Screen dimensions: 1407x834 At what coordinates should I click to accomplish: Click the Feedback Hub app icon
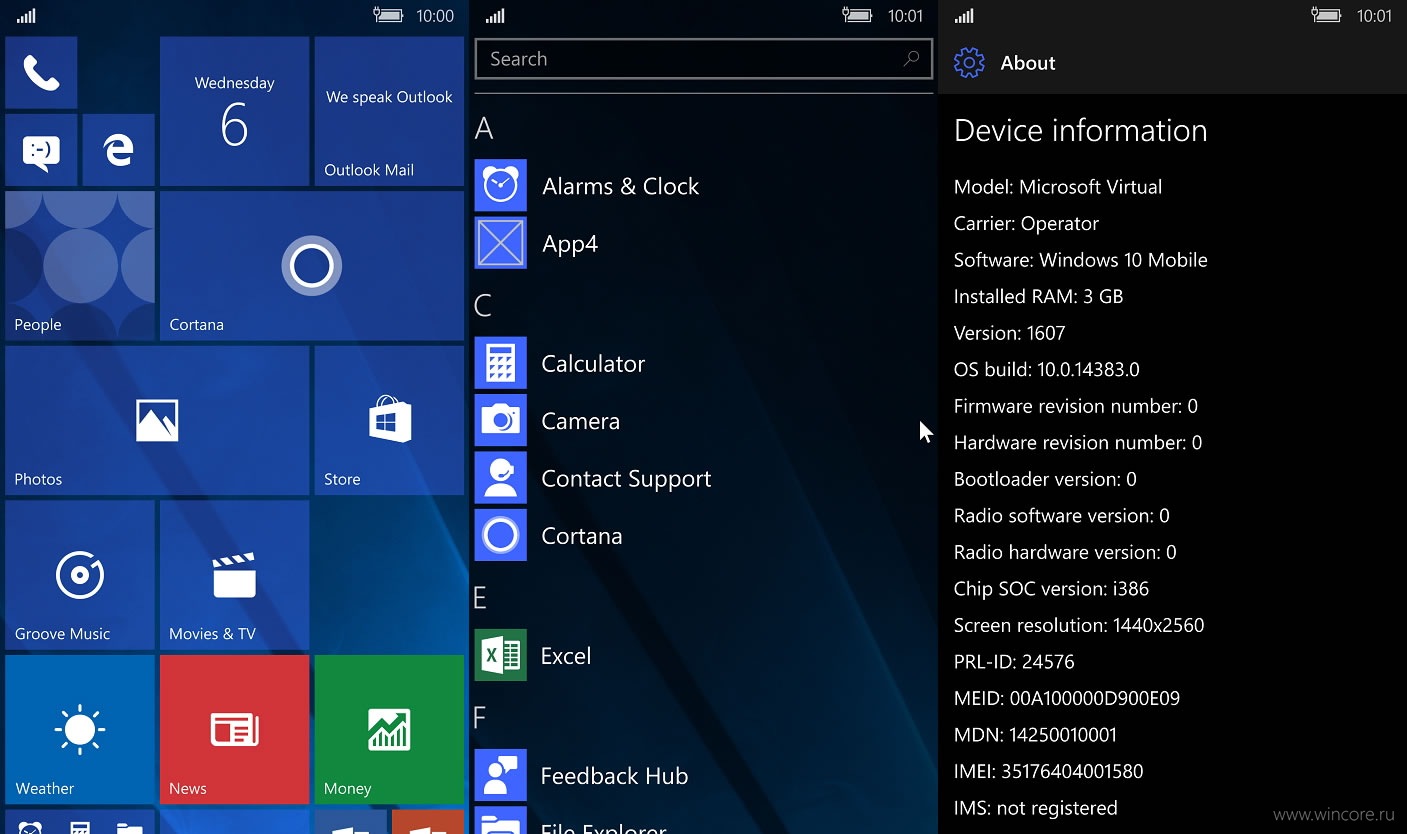click(500, 775)
